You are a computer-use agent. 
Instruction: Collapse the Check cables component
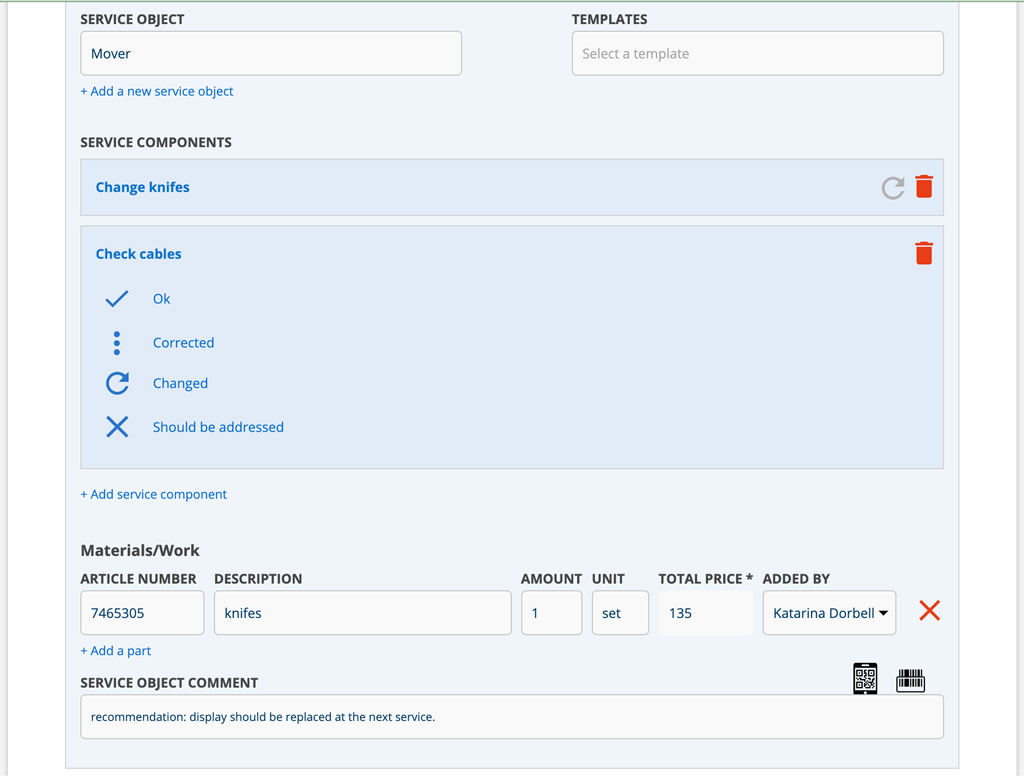(x=138, y=254)
